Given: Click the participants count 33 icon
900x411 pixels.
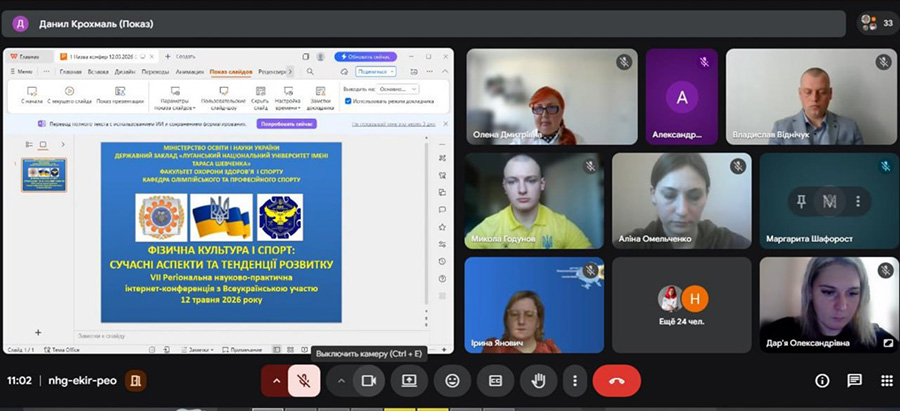Looking at the screenshot, I should click(x=878, y=24).
